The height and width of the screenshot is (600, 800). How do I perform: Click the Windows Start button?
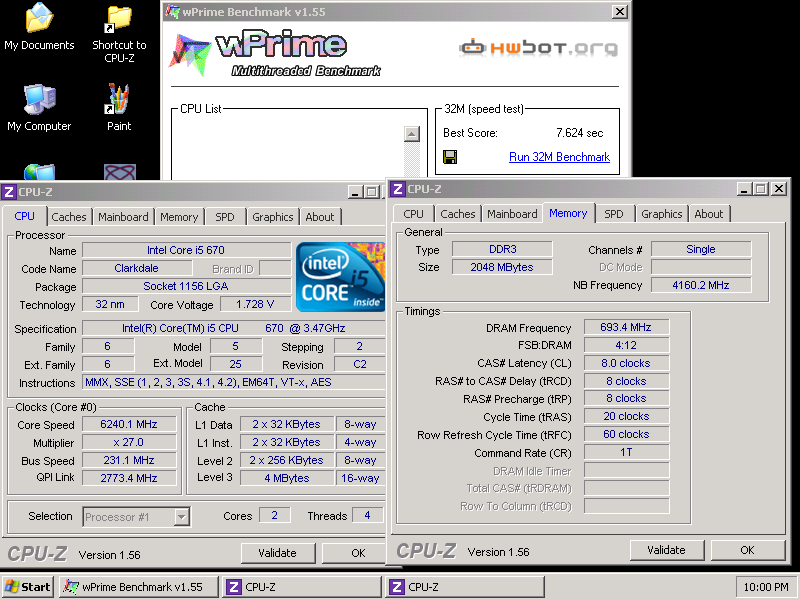(x=28, y=587)
